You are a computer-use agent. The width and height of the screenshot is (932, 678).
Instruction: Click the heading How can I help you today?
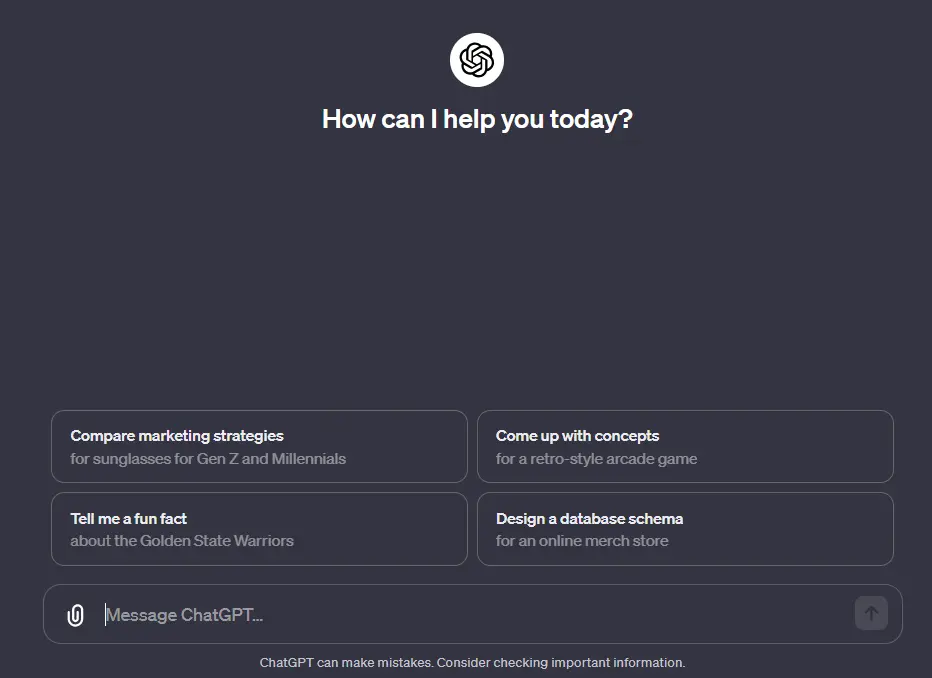(477, 119)
